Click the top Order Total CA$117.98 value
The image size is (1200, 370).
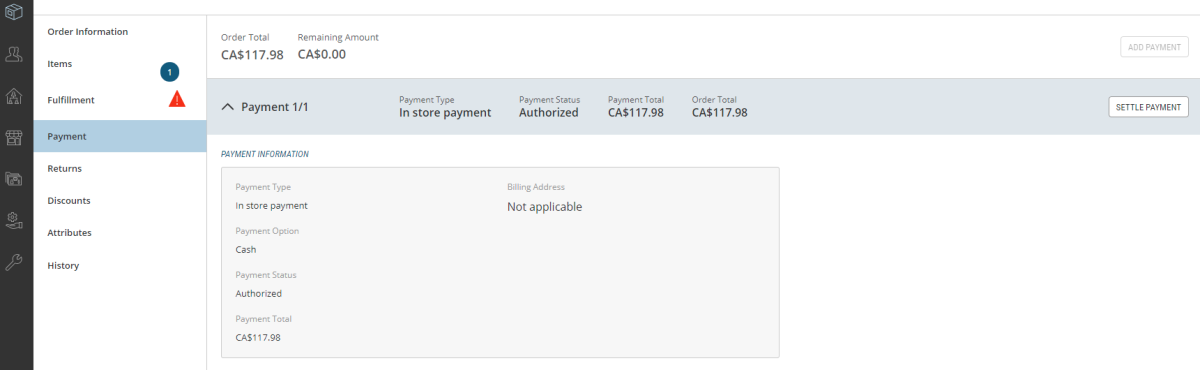[252, 55]
